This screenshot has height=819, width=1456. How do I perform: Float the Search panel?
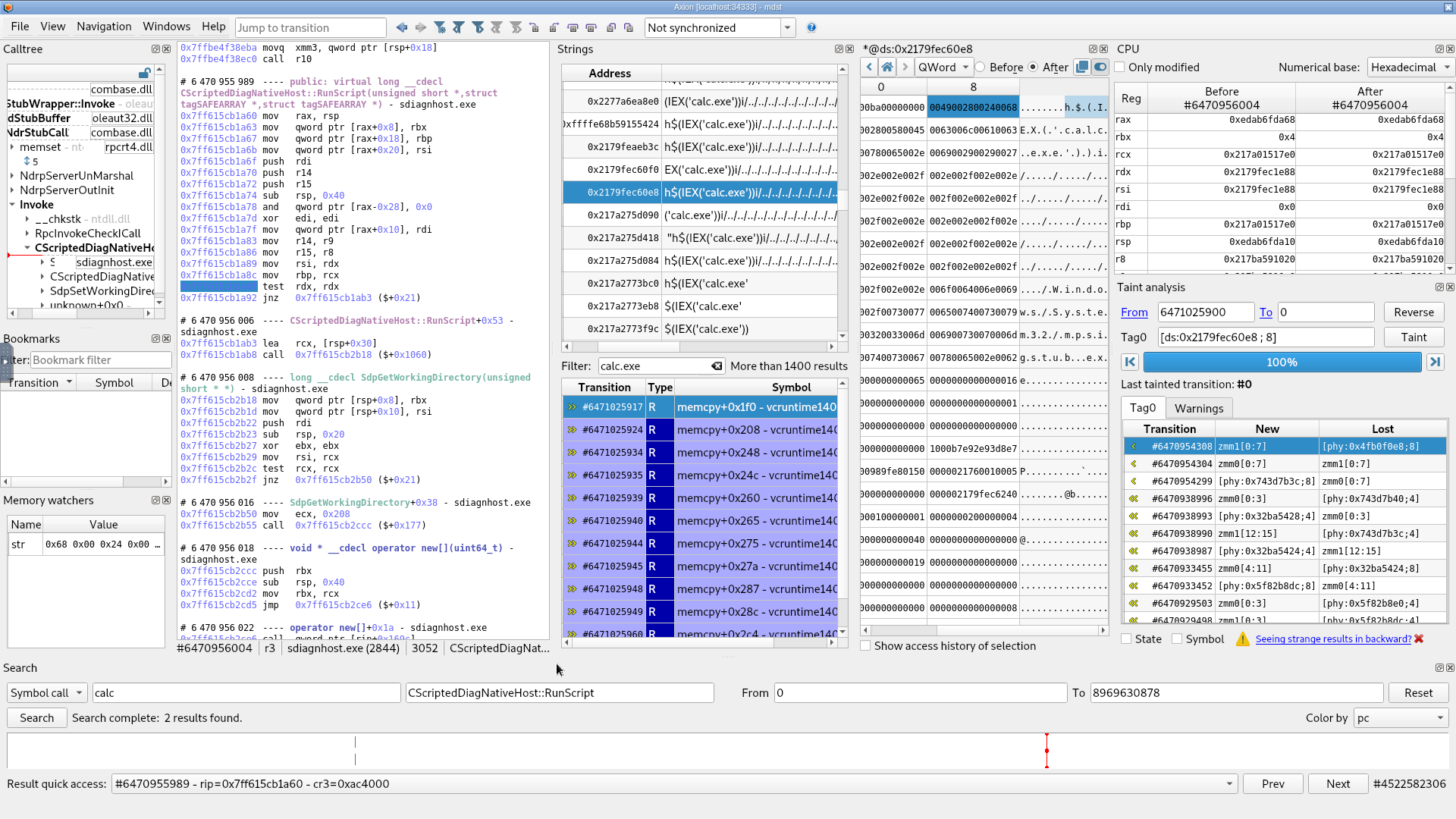[x=1439, y=668]
